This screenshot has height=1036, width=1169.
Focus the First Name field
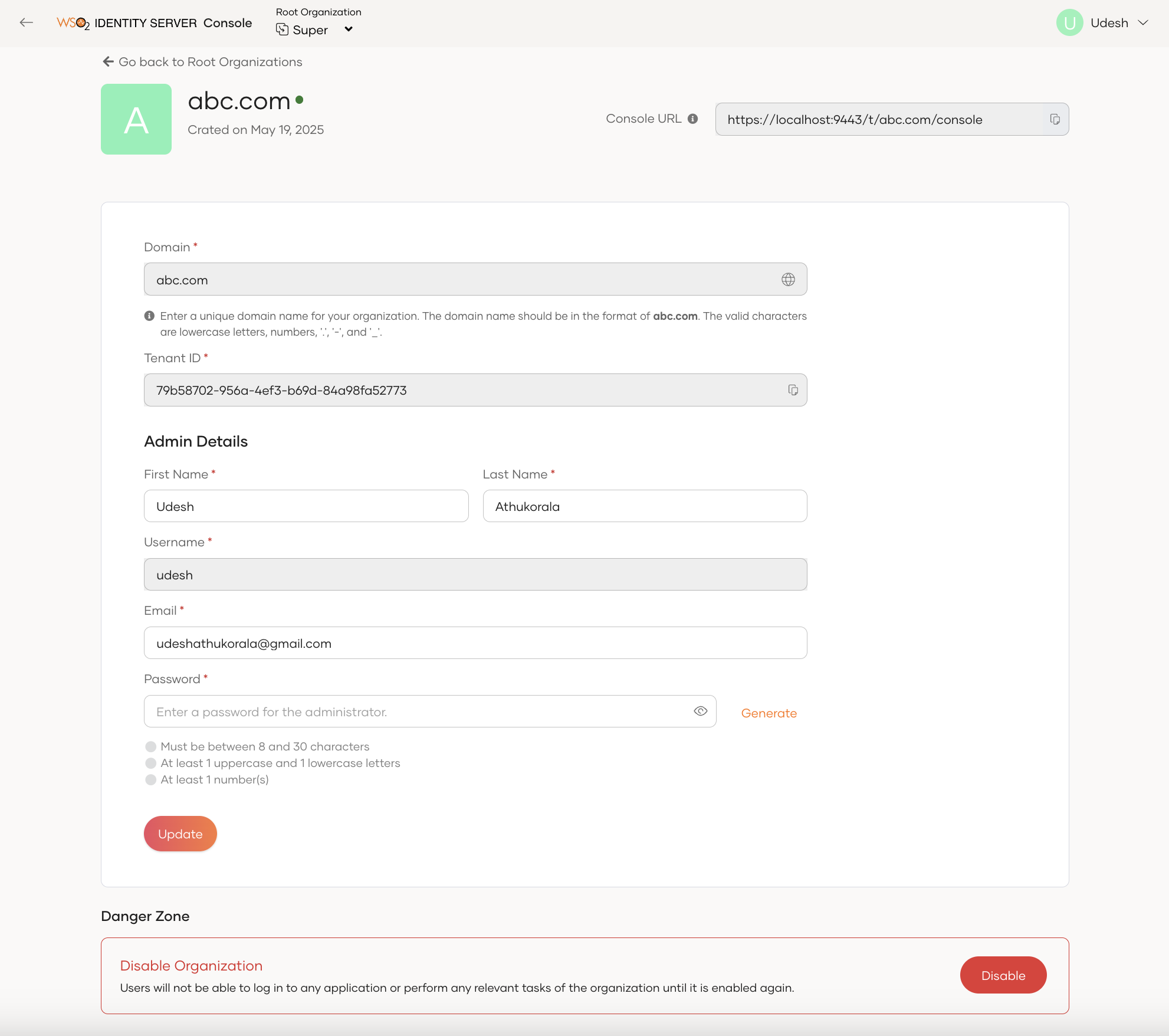coord(306,506)
